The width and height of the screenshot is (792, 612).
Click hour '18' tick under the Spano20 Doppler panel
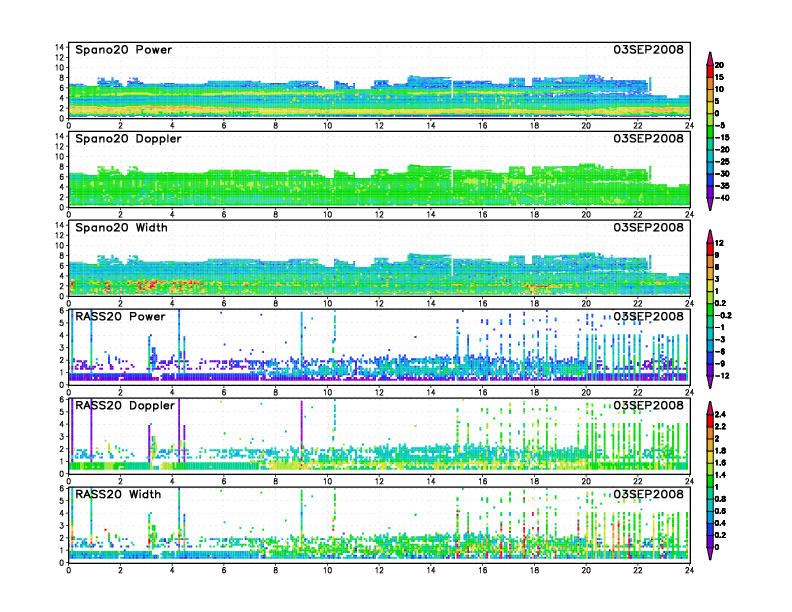[x=534, y=214]
